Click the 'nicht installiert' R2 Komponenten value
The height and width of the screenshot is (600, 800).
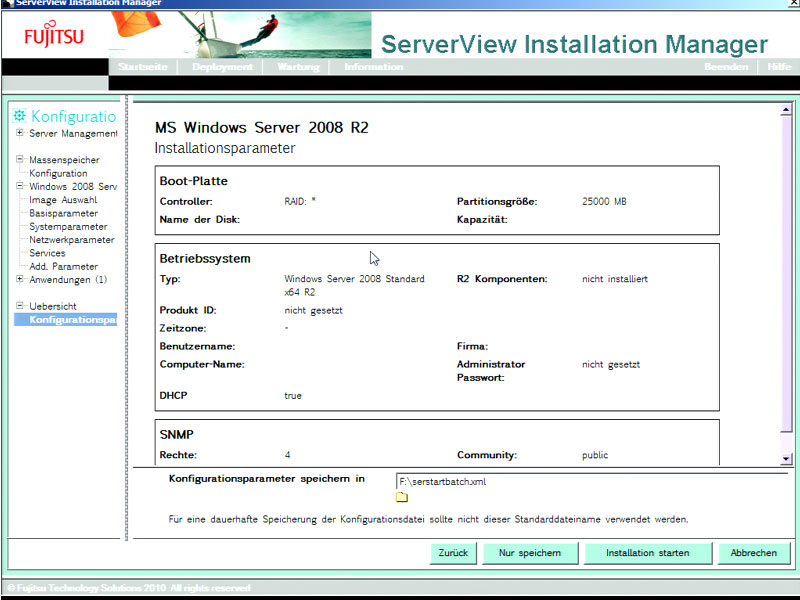coord(615,279)
